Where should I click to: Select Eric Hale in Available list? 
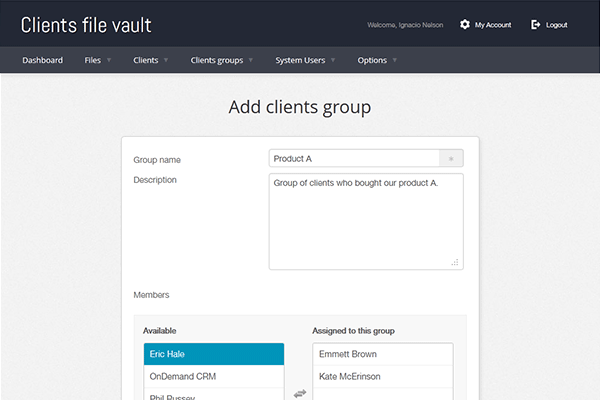pos(214,354)
